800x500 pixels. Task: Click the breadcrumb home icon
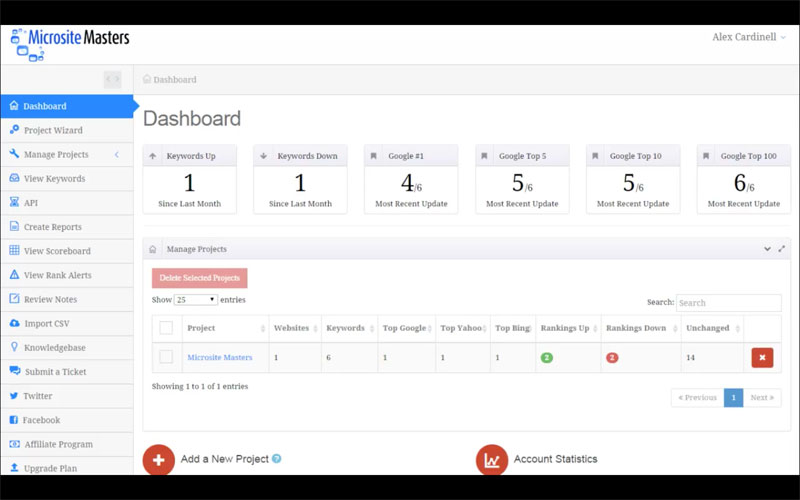pyautogui.click(x=147, y=79)
